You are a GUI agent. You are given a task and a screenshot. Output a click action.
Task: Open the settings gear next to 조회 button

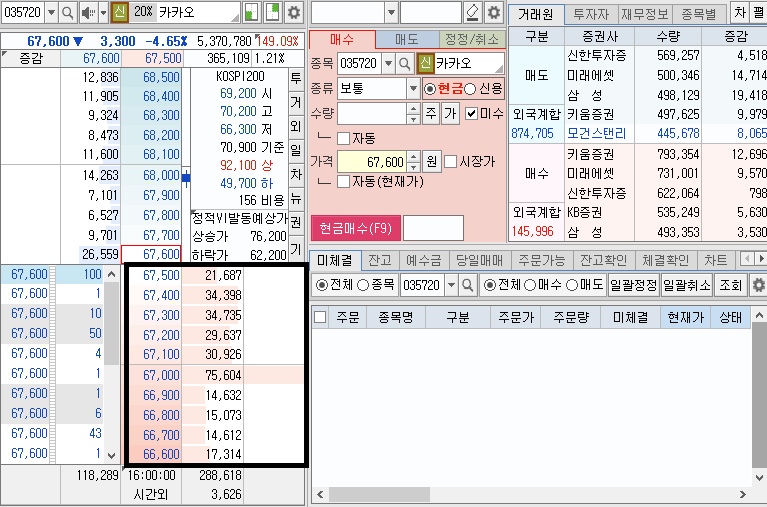[759, 285]
